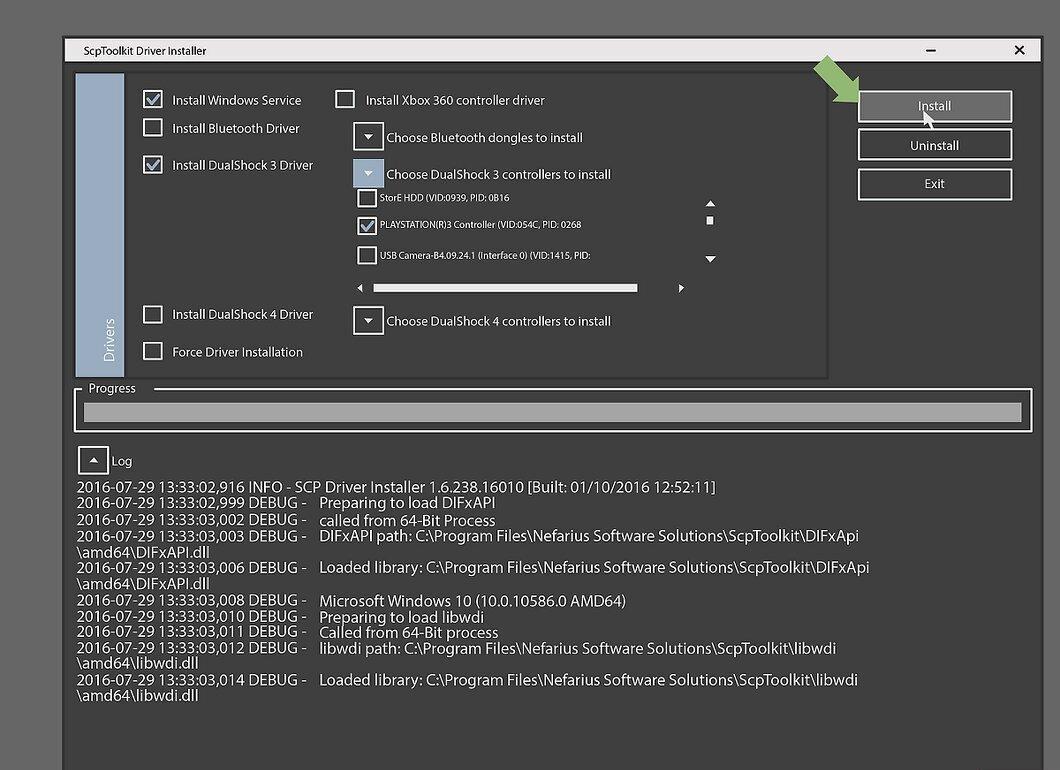1060x770 pixels.
Task: Uncheck Install Windows Service
Action: click(153, 99)
